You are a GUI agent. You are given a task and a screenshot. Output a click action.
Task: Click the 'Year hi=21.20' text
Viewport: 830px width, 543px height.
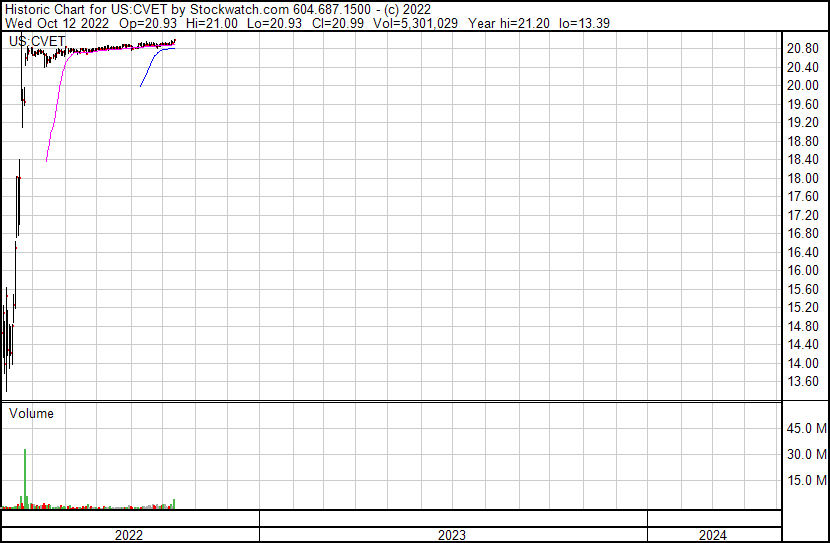point(508,23)
